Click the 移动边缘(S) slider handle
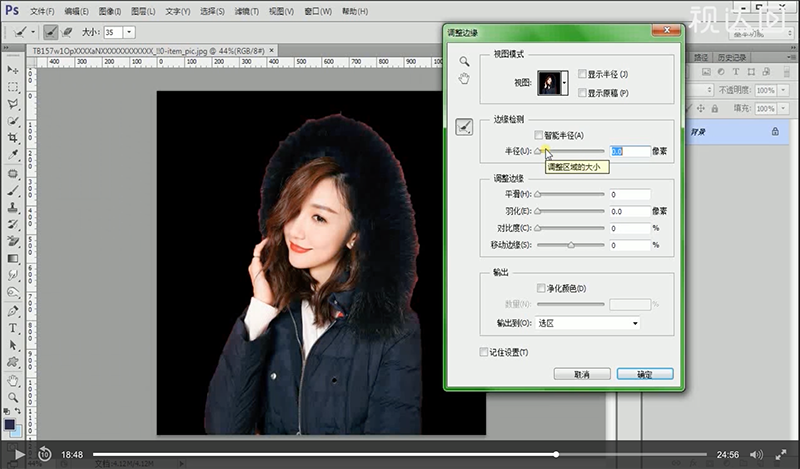The image size is (800, 469). point(571,245)
